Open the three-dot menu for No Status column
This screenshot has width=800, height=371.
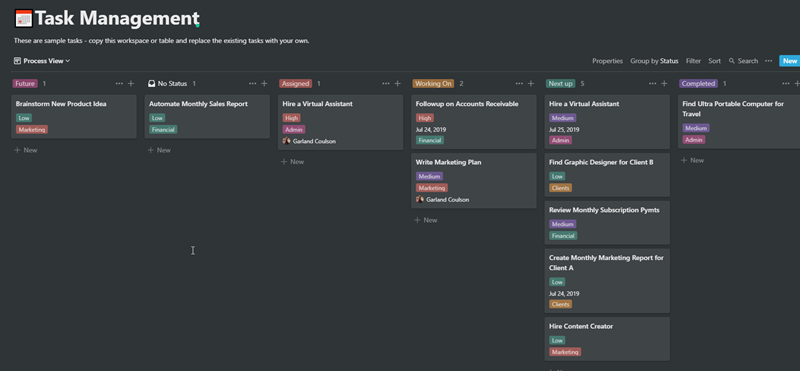coord(253,84)
